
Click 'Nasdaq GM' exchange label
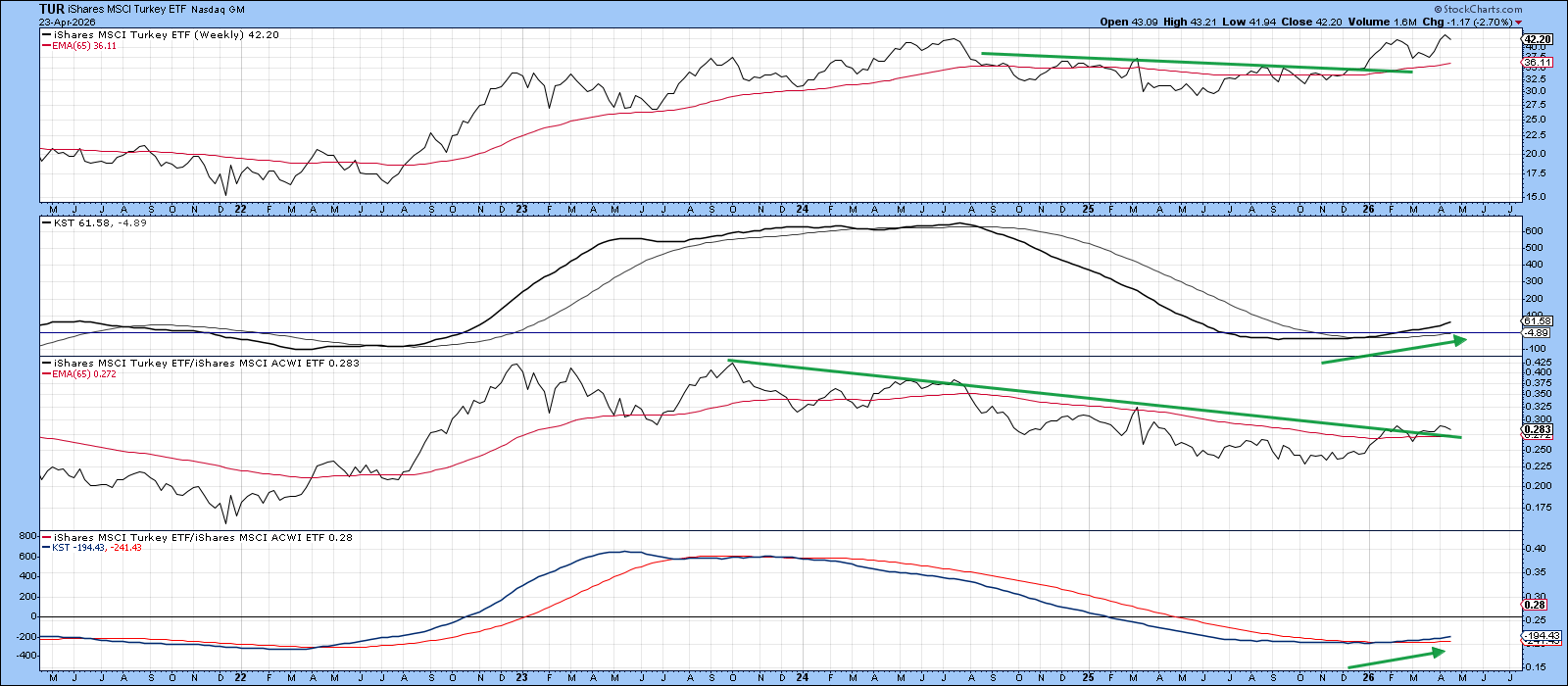point(218,10)
